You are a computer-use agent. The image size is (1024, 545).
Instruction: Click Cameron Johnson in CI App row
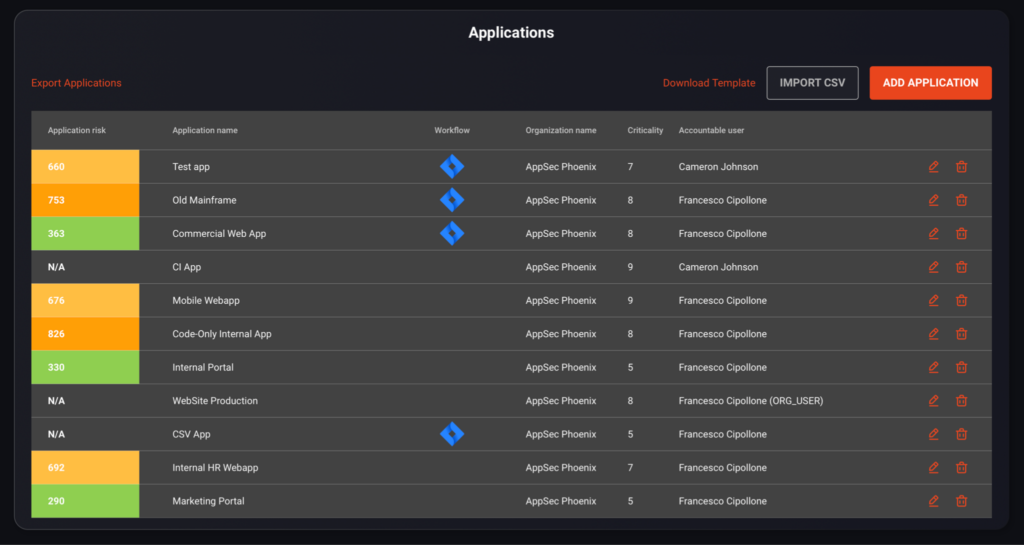point(718,267)
